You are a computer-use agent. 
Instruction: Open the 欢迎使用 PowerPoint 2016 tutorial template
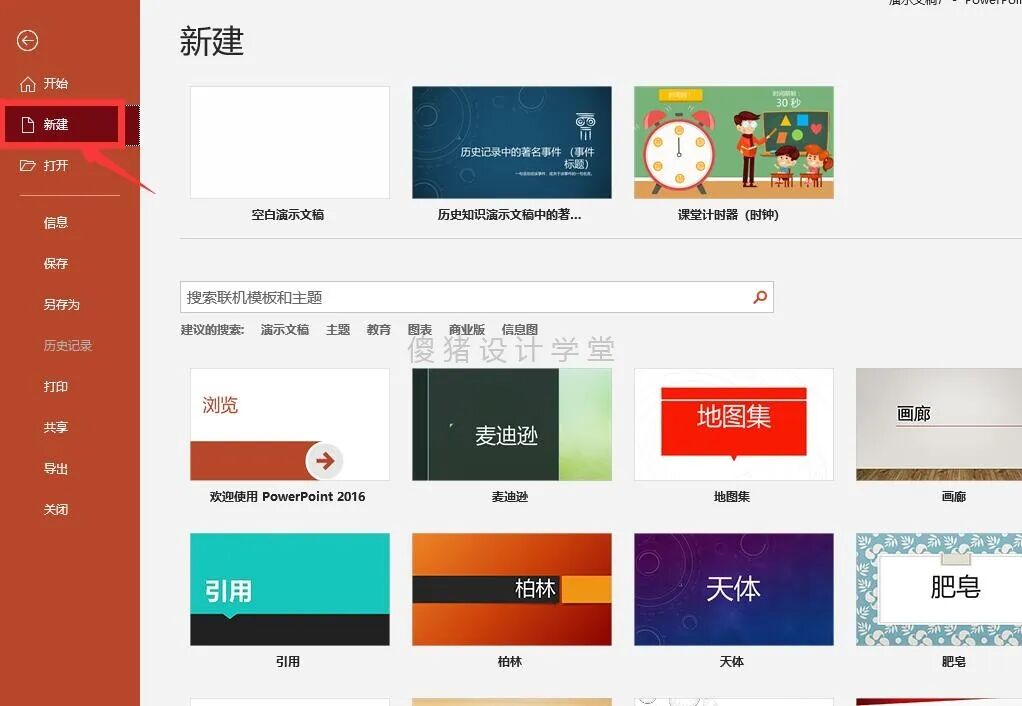pyautogui.click(x=289, y=423)
